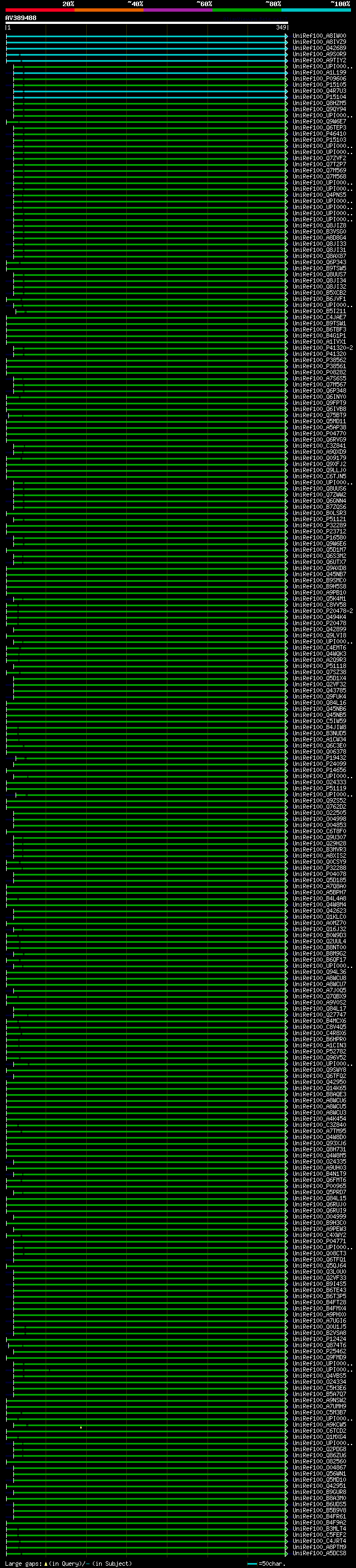Click the orange ~40% identity legend segment

(109, 10)
